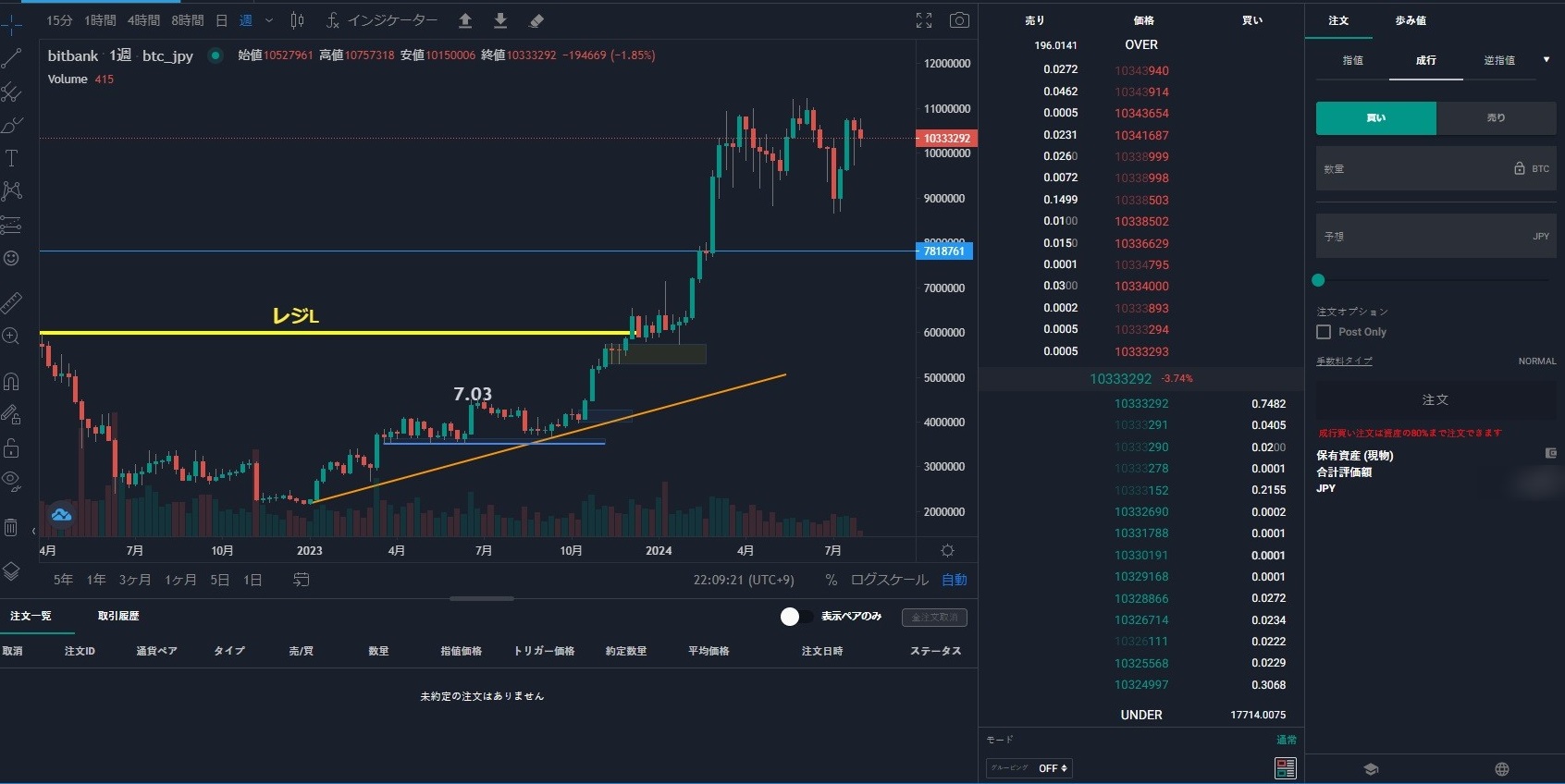Select the trend line drawing tool
This screenshot has width=1565, height=784.
11,57
